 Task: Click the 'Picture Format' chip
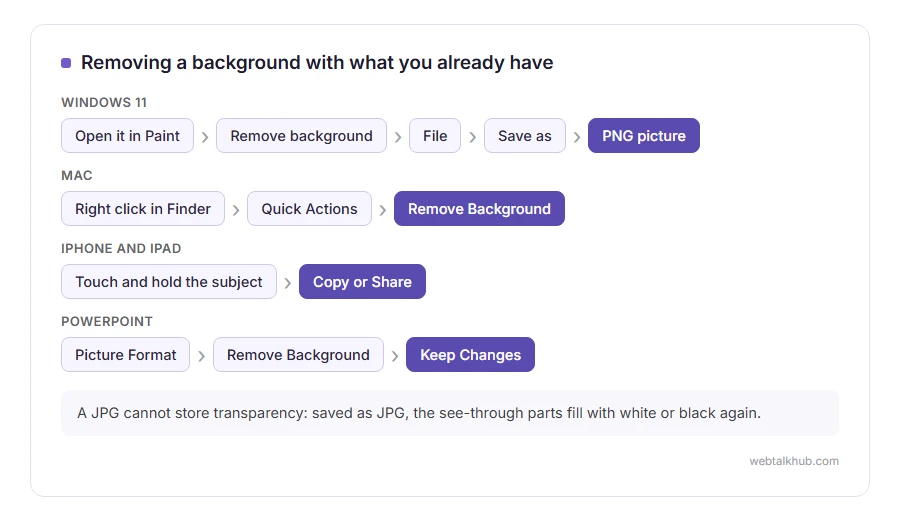tap(126, 355)
